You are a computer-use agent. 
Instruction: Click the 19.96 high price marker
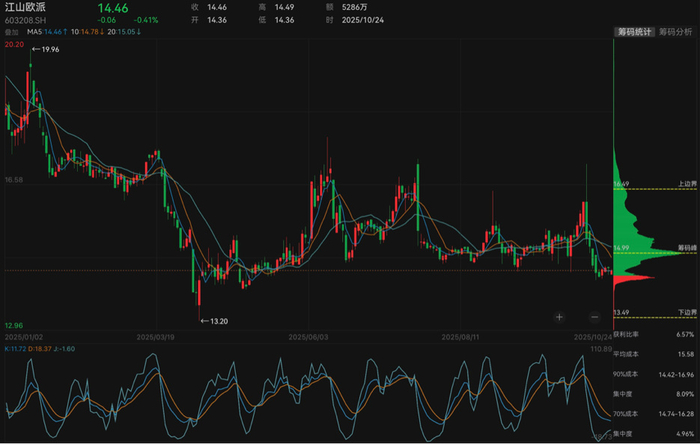pos(50,48)
